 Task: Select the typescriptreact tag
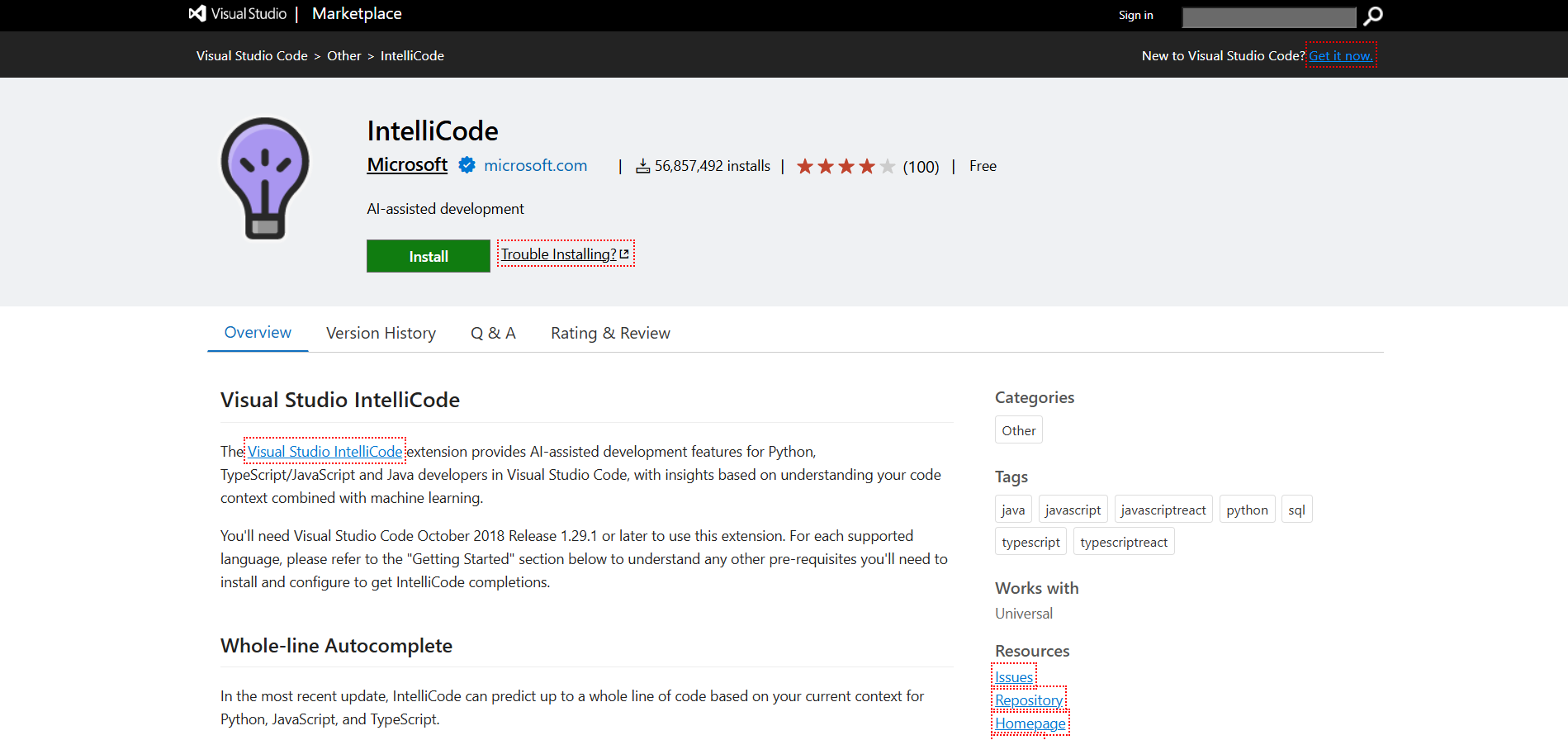pos(1124,542)
